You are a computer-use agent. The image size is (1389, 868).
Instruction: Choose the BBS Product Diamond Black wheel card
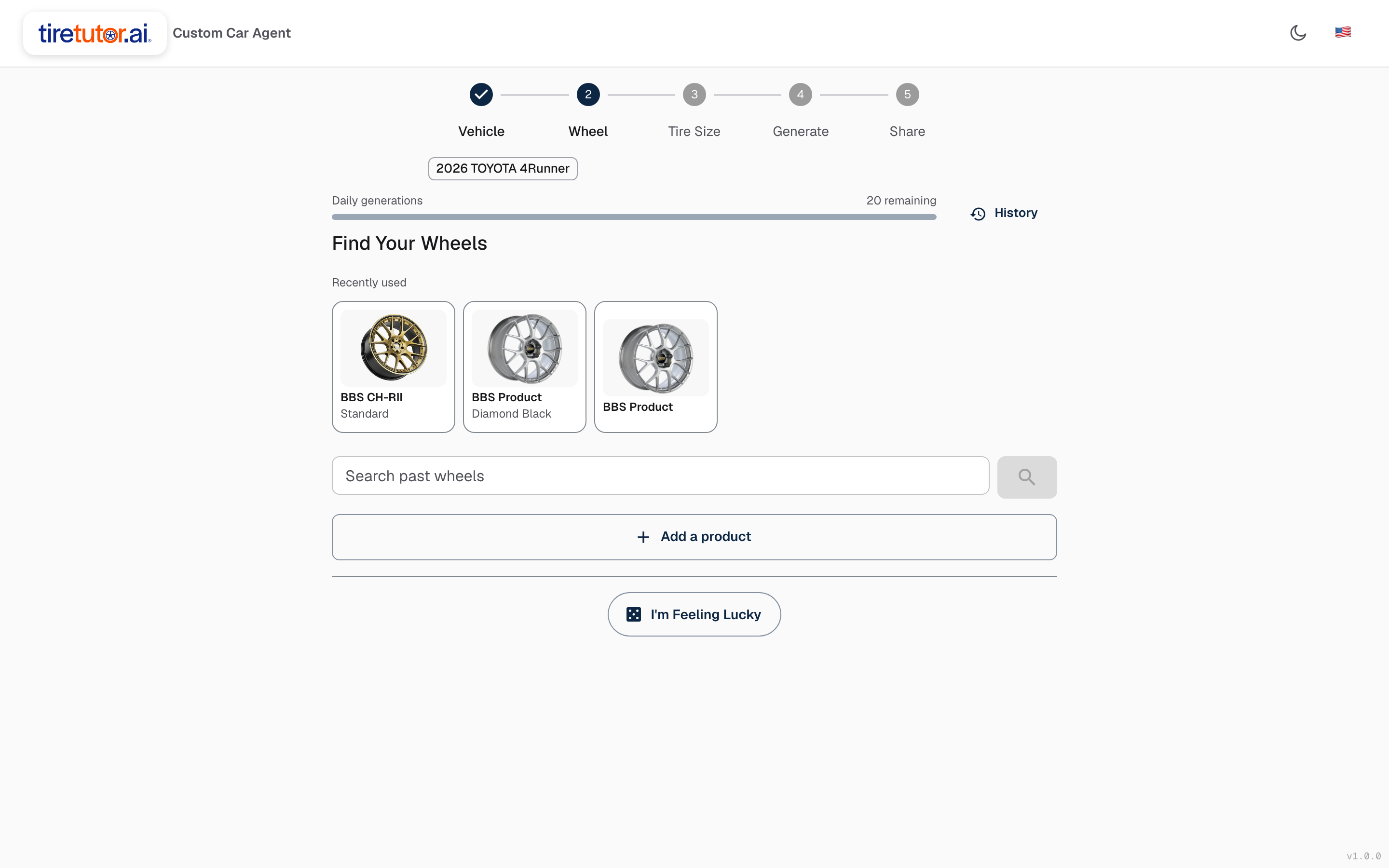coord(525,367)
